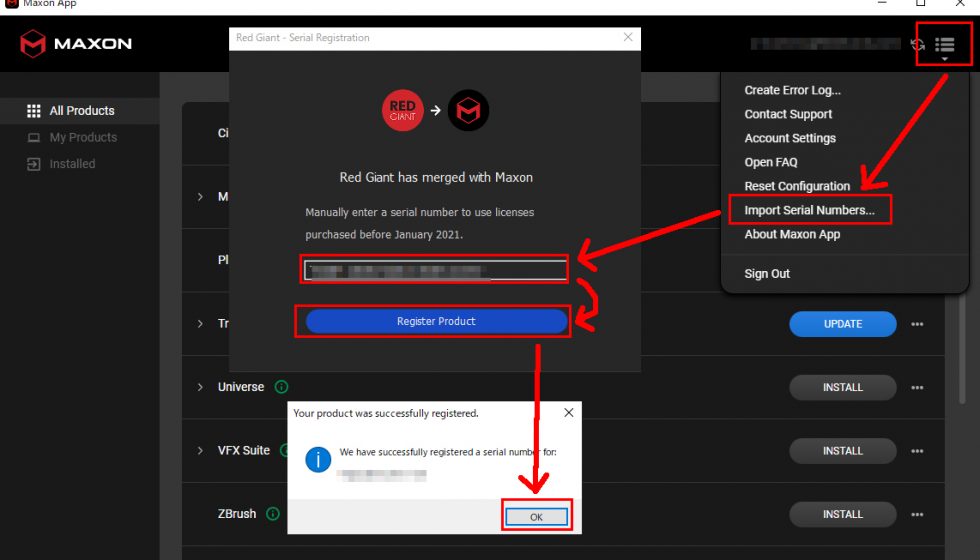
Task: Expand the VFX Suite product row
Action: pyautogui.click(x=200, y=451)
